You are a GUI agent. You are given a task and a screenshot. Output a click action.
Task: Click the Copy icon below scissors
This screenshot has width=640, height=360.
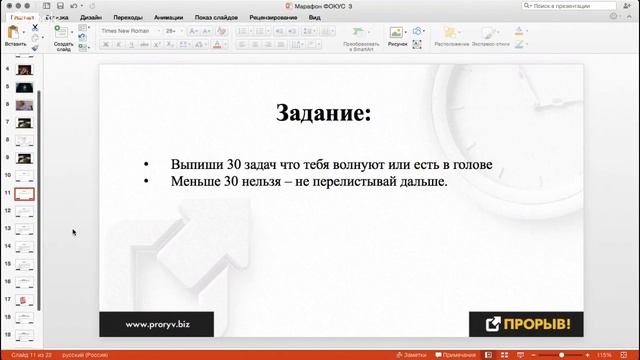coord(35,38)
